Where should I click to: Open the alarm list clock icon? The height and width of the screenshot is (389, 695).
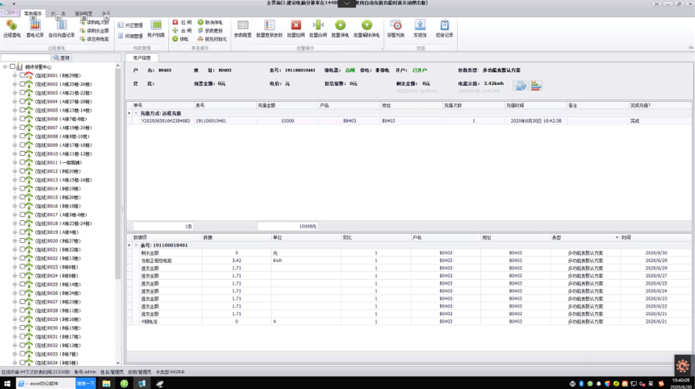395,25
